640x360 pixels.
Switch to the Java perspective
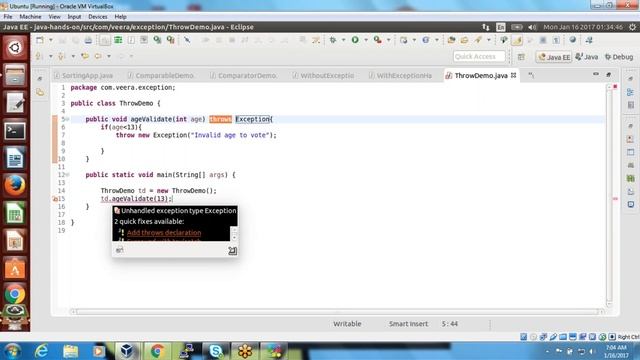click(587, 57)
